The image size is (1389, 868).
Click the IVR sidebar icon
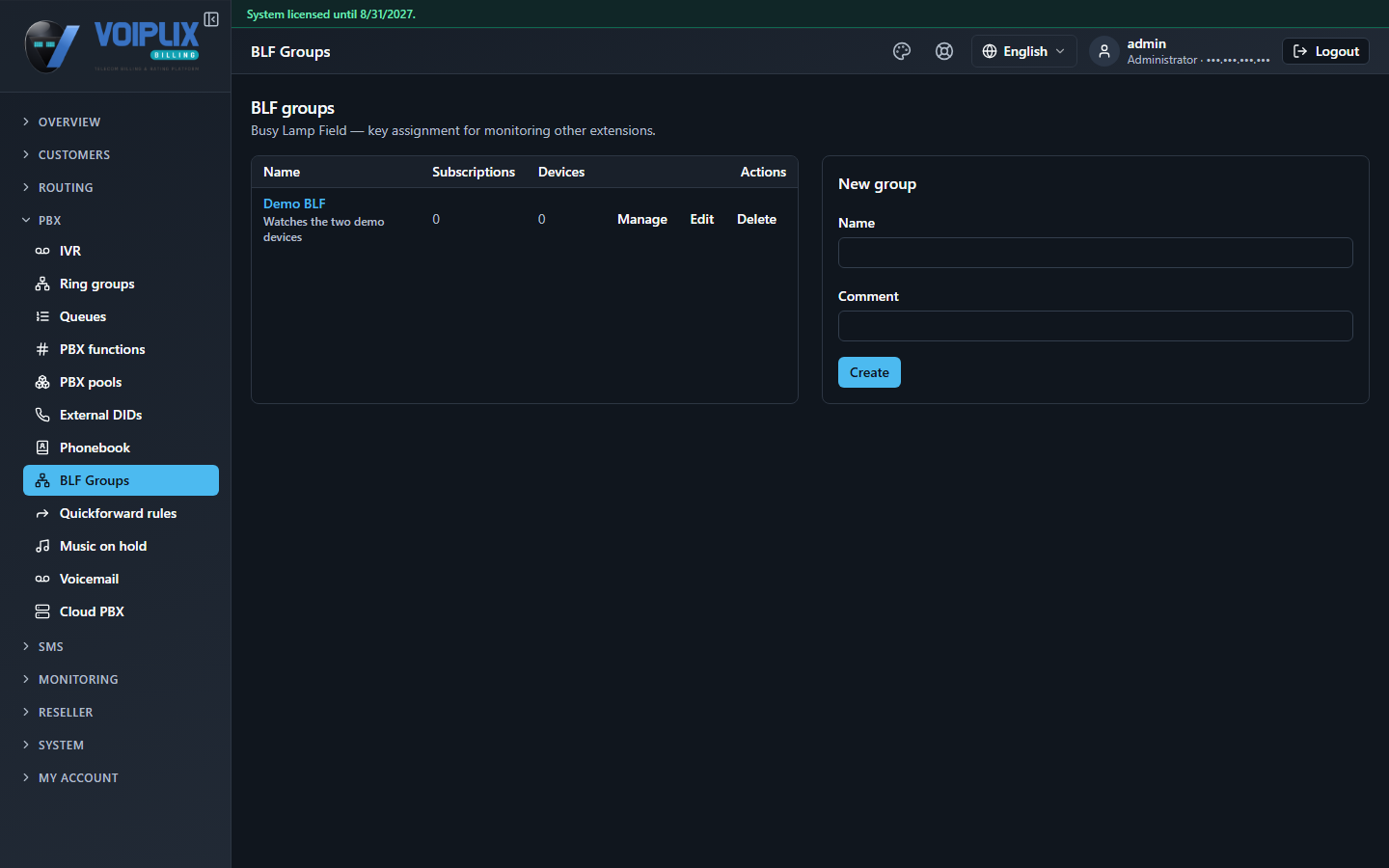[42, 251]
